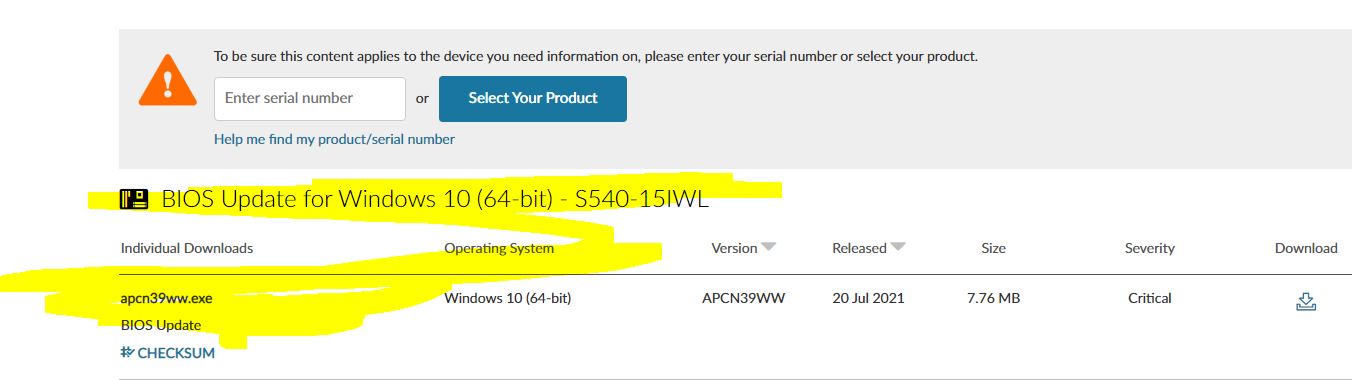
Task: Click the Enter serial number field
Action: click(310, 99)
